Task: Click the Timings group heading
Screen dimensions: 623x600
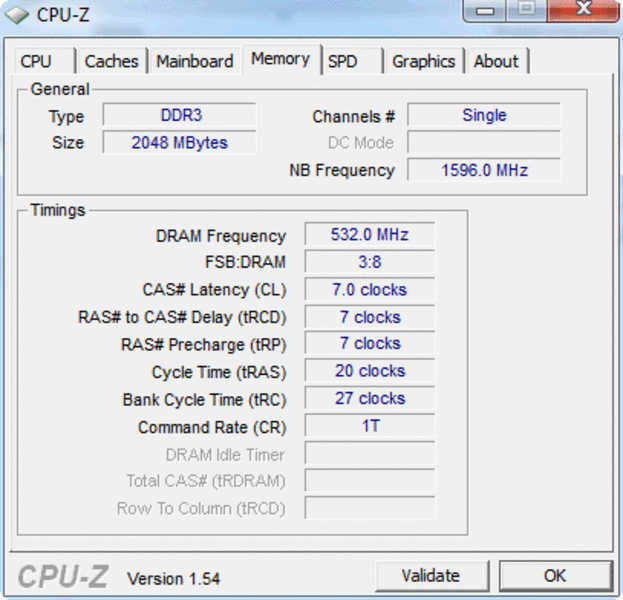Action: (58, 210)
